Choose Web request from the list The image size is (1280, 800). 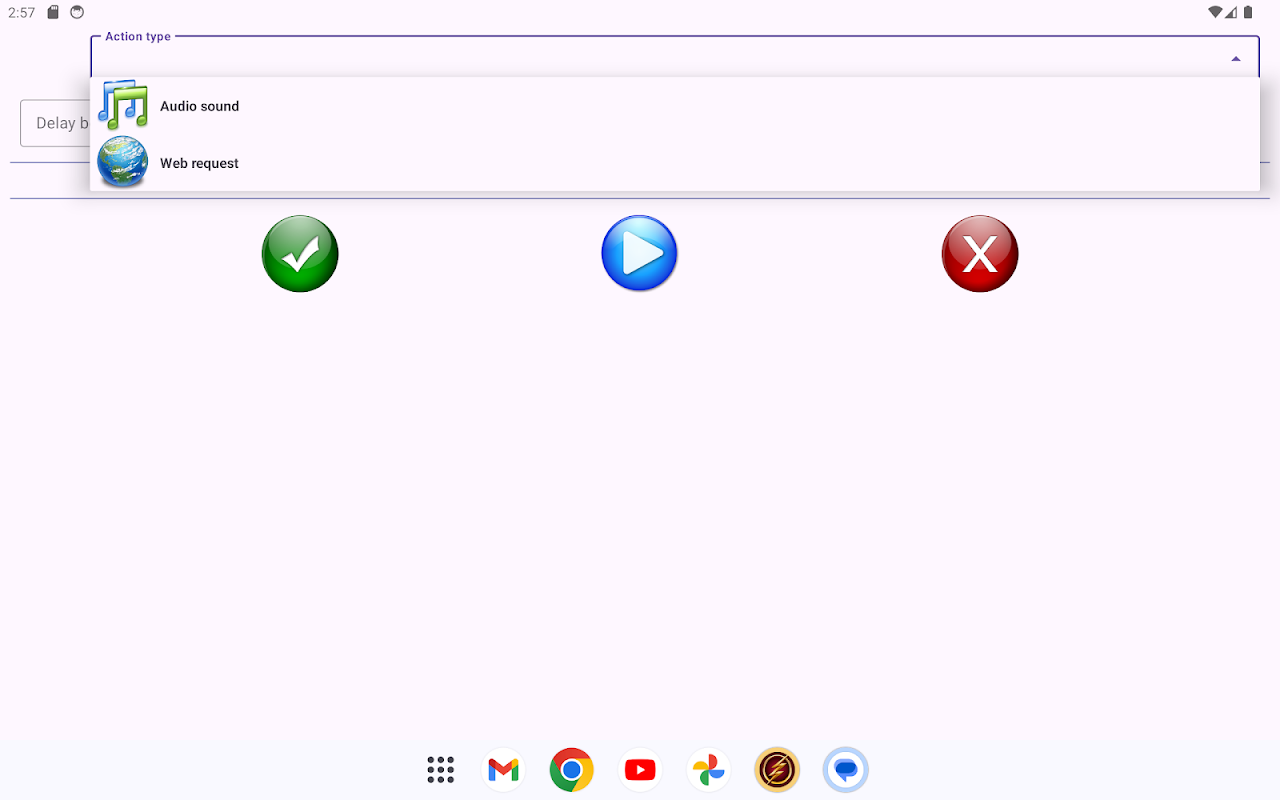[x=675, y=163]
